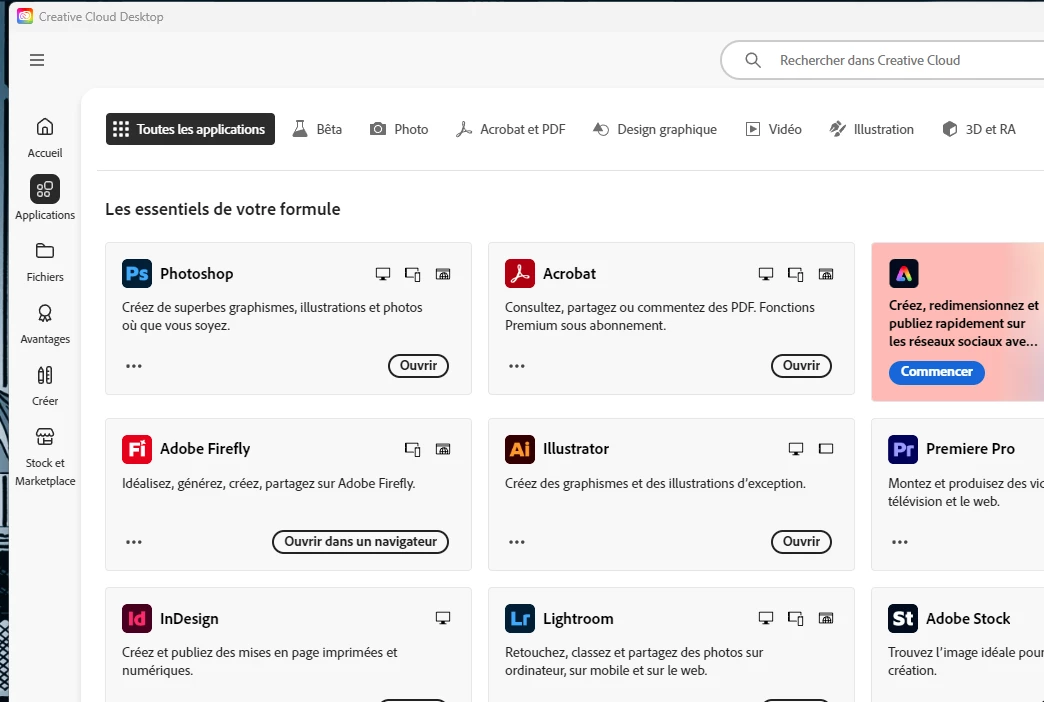Click Photoshop mobile platform icon
The image size is (1044, 702).
coord(413,274)
